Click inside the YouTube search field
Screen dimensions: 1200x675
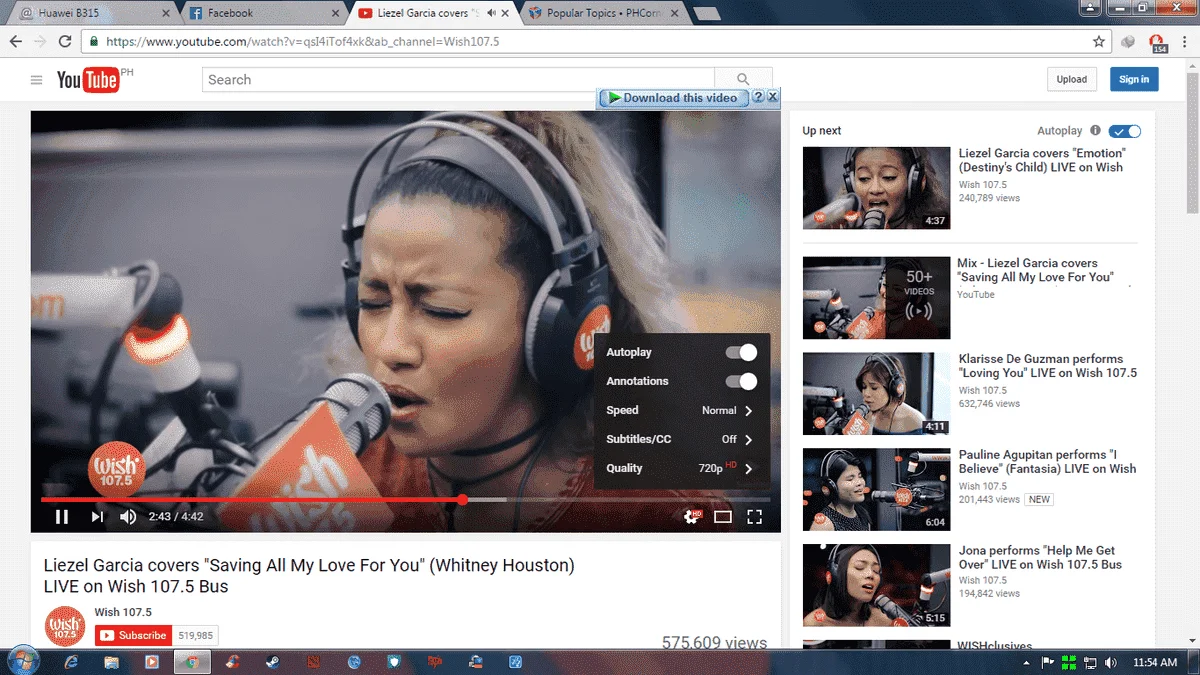pos(458,80)
